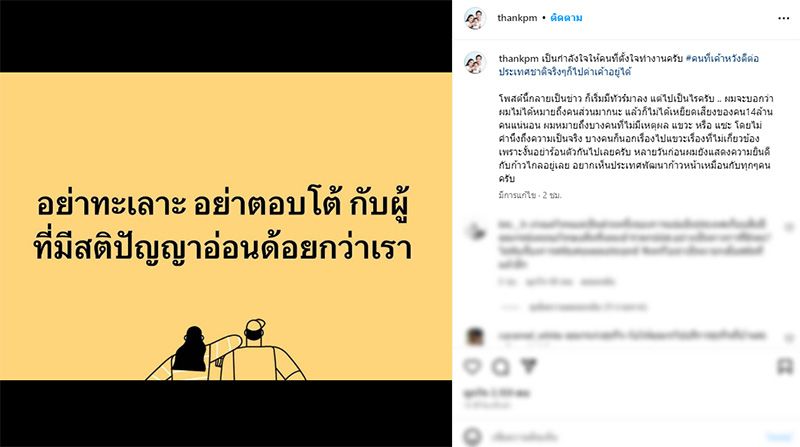Follow thankpm with ติดตาม link
Viewport: 800px width, 447px height.
(x=566, y=18)
